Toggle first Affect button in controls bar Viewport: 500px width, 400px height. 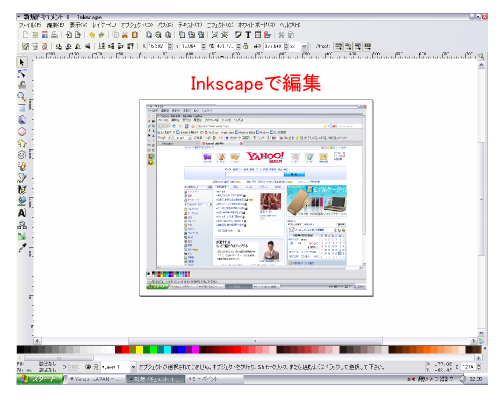pos(338,46)
